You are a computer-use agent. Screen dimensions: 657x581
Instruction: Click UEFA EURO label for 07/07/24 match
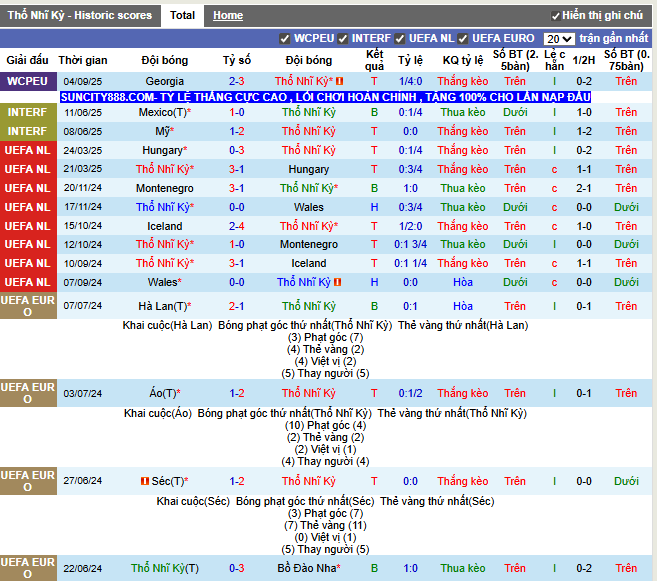tap(28, 306)
